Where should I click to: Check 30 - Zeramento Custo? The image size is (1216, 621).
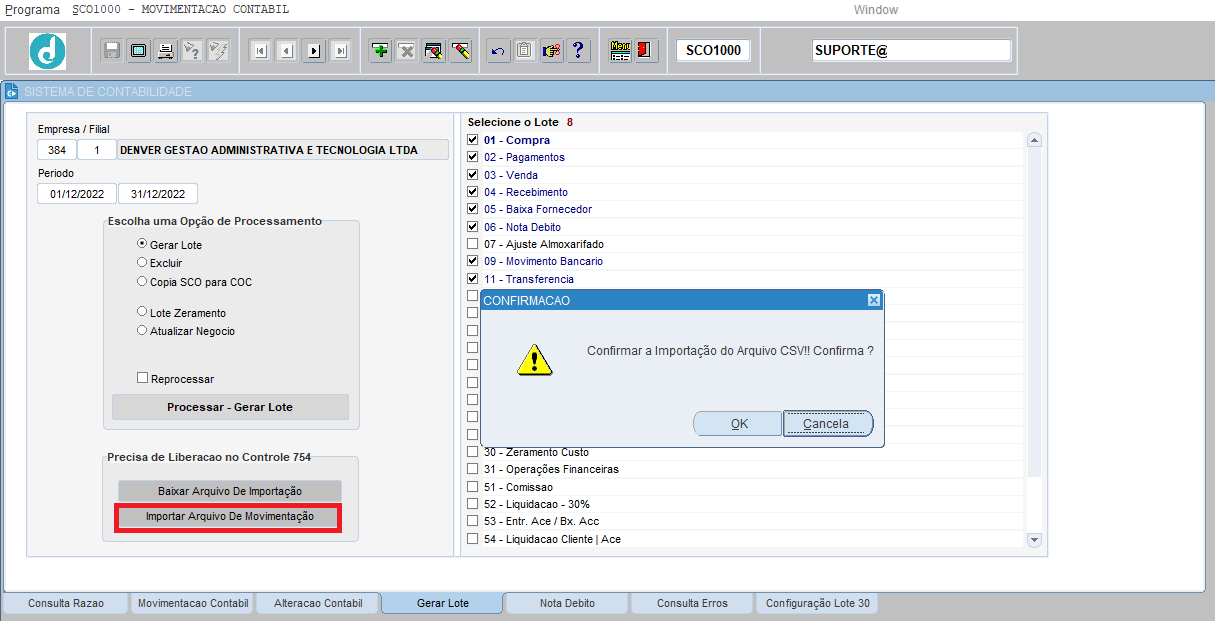coord(473,452)
